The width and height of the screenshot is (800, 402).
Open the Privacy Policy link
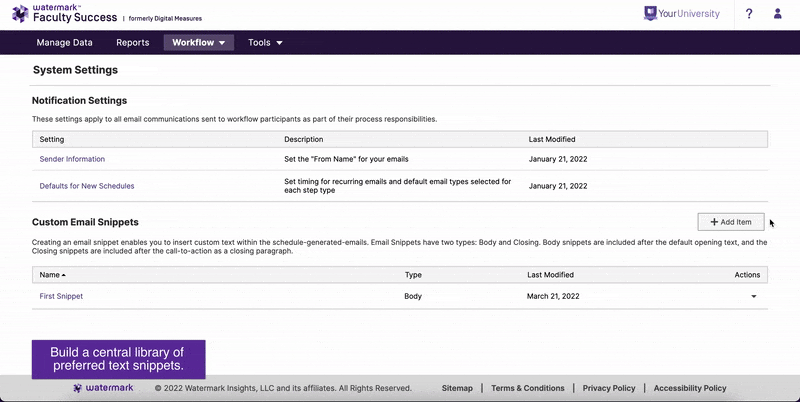[x=609, y=388]
